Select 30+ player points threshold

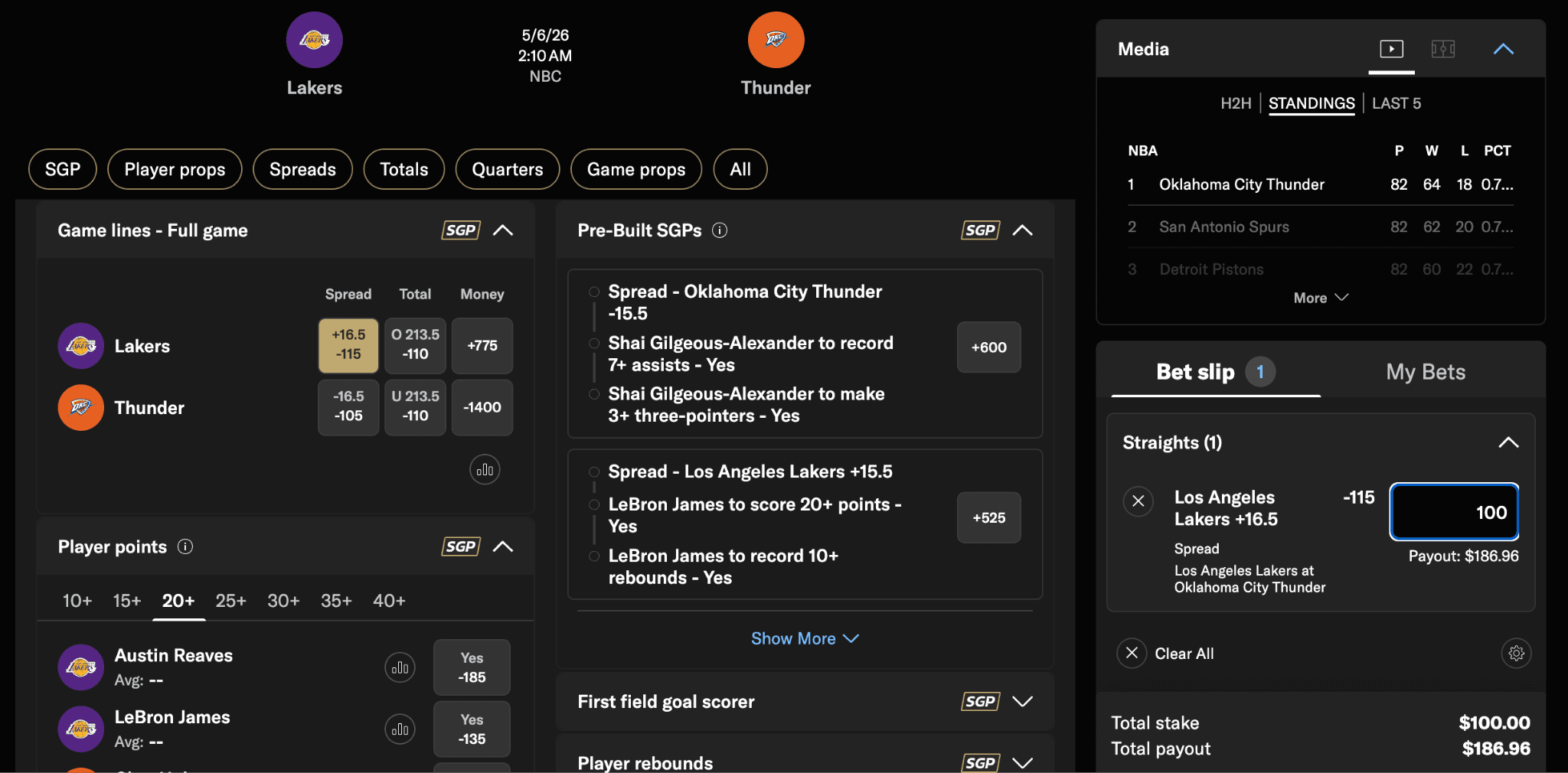coord(283,601)
